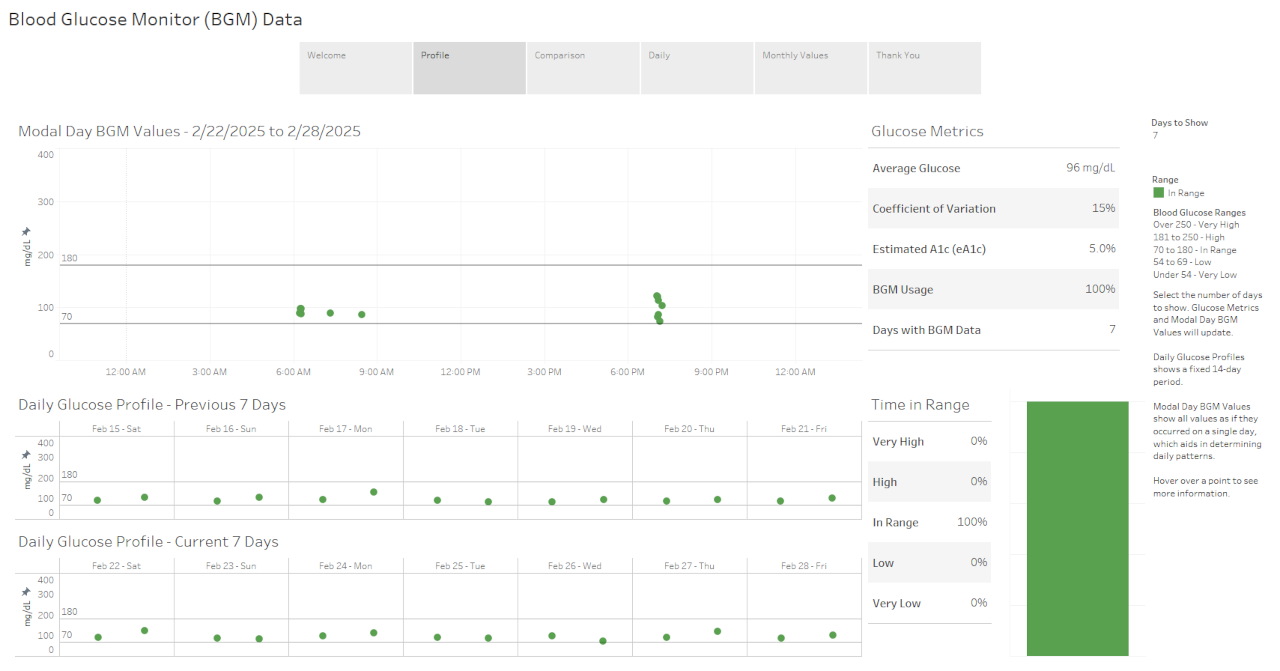Click the 180 reference line label
Screen dimensions: 1280x671
point(71,257)
